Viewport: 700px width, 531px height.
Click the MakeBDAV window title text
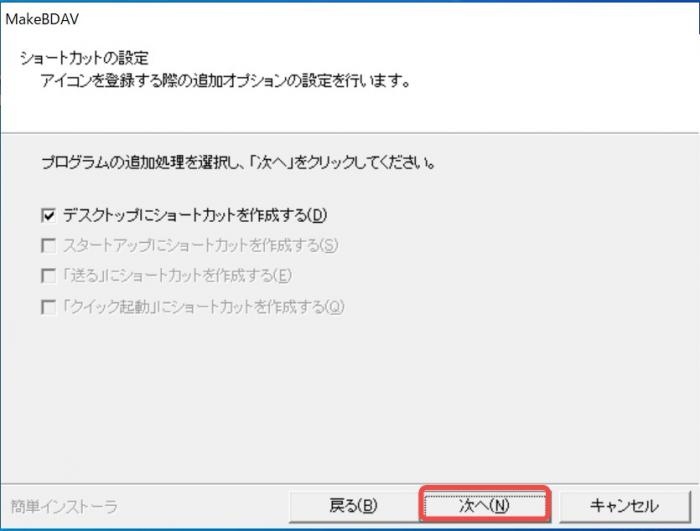(x=42, y=19)
